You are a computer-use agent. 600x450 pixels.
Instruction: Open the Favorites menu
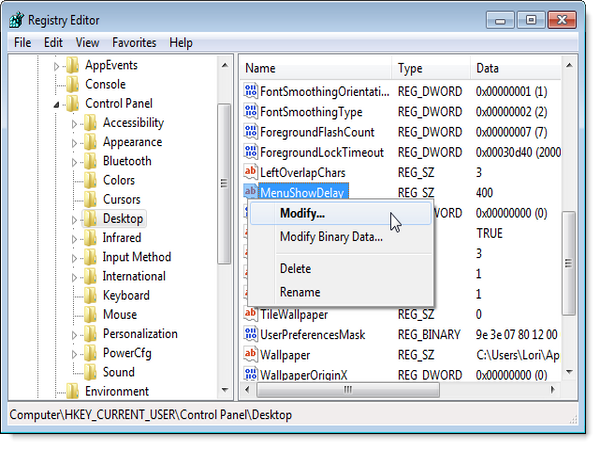click(134, 43)
